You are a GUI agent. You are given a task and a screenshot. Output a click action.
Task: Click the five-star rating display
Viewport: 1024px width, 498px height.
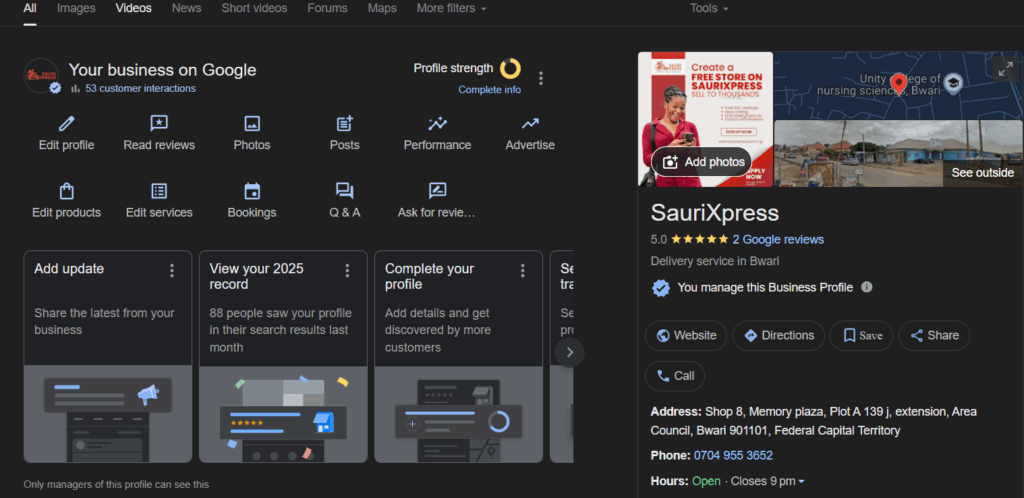coord(699,240)
